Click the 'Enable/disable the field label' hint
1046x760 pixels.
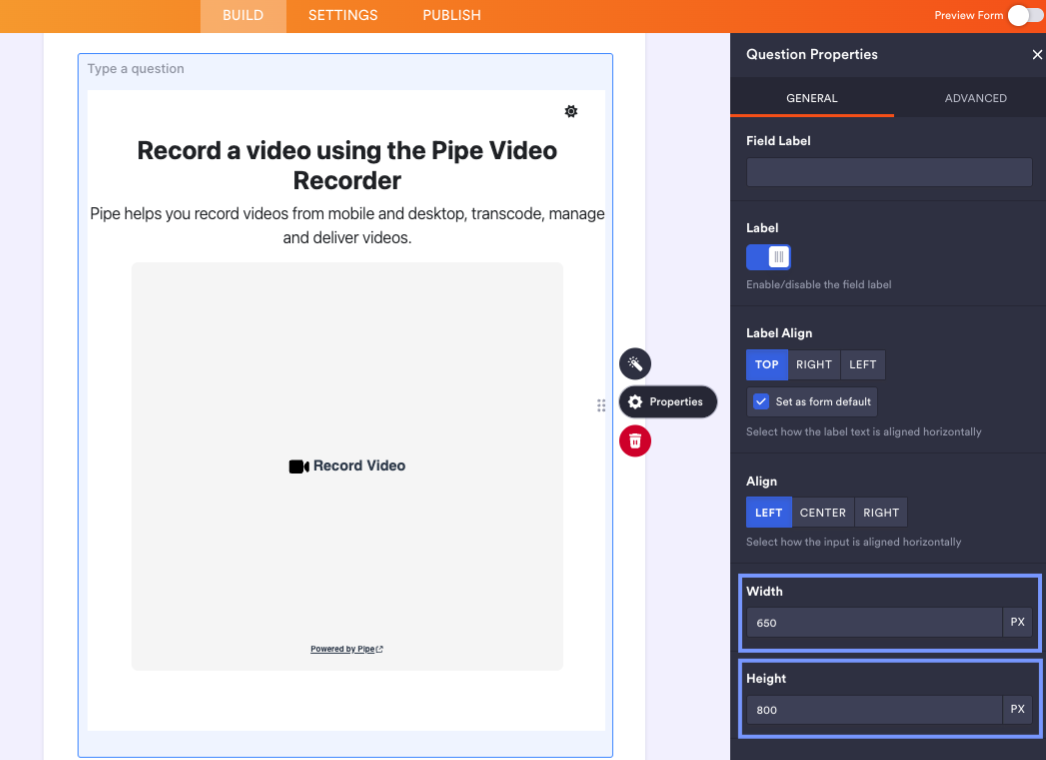pos(819,284)
